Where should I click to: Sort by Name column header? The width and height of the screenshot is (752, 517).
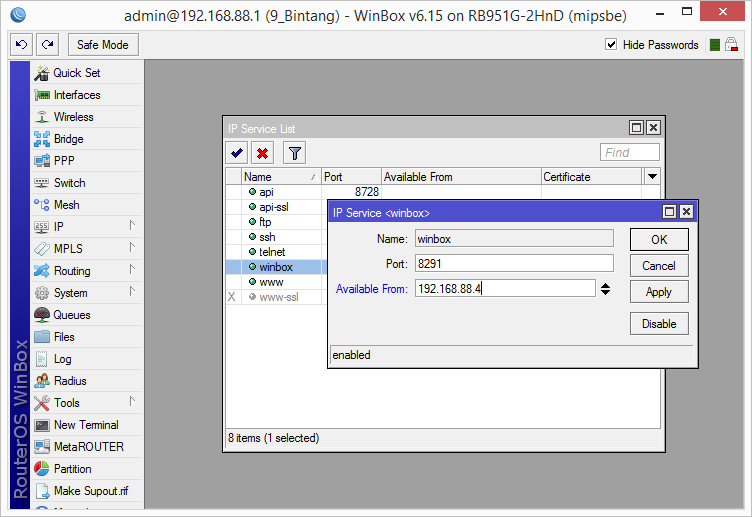click(x=281, y=177)
